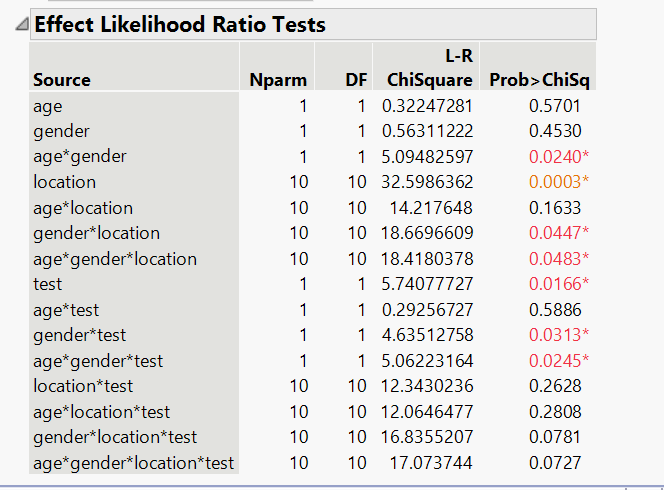Select the Nparm column header

coord(278,80)
